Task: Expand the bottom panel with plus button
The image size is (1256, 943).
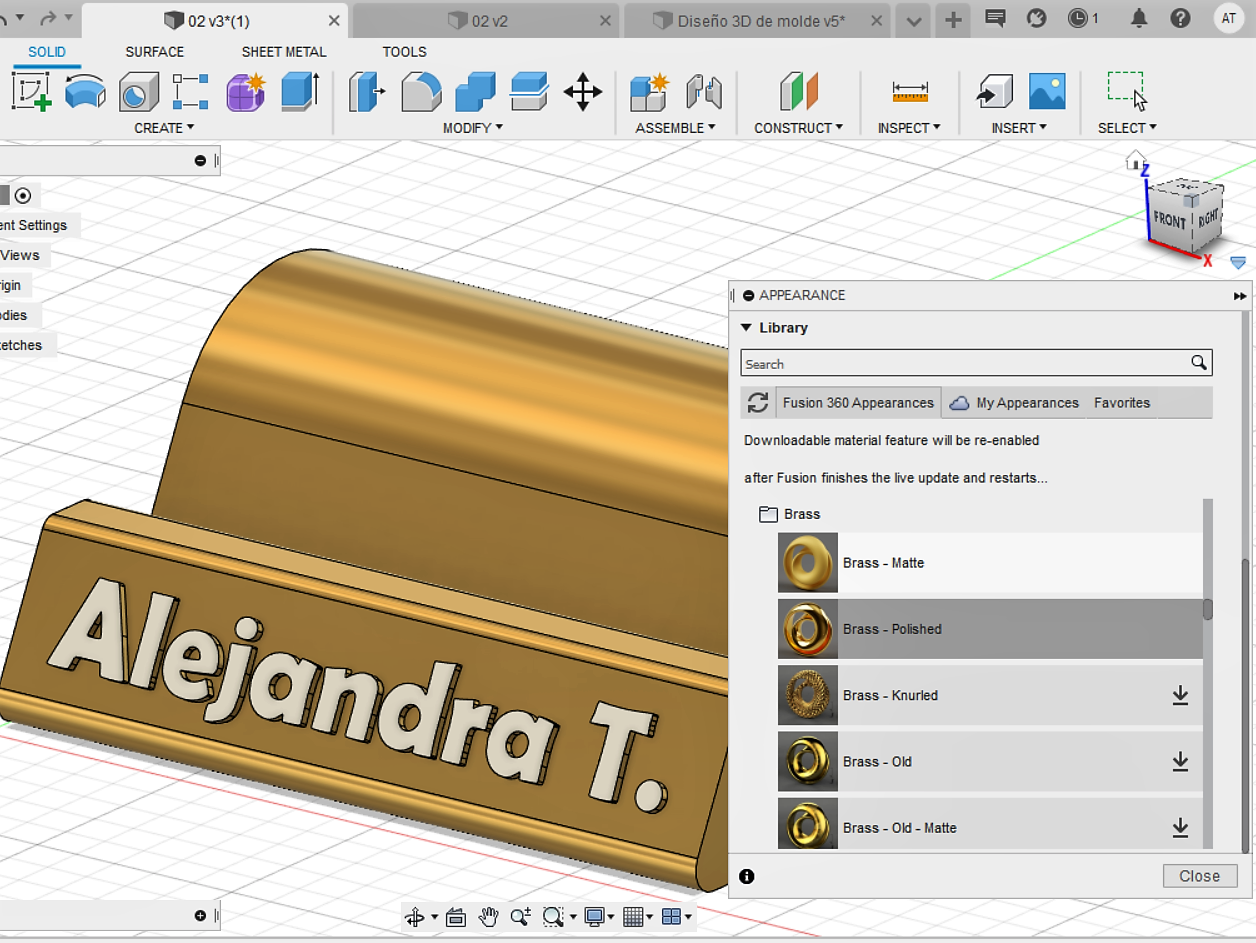Action: tap(200, 915)
